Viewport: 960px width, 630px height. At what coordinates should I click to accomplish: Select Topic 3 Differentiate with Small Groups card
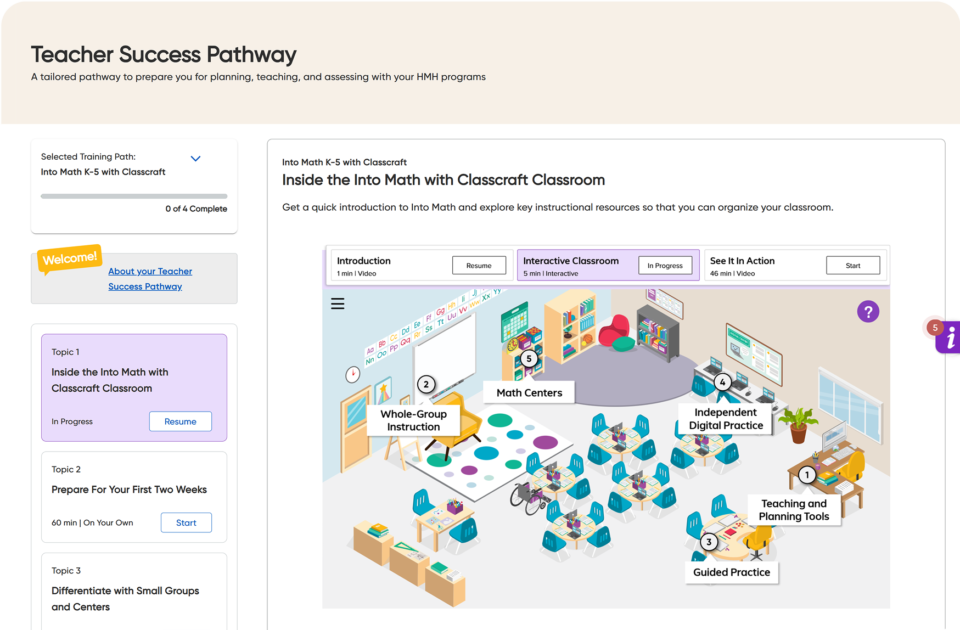click(134, 591)
